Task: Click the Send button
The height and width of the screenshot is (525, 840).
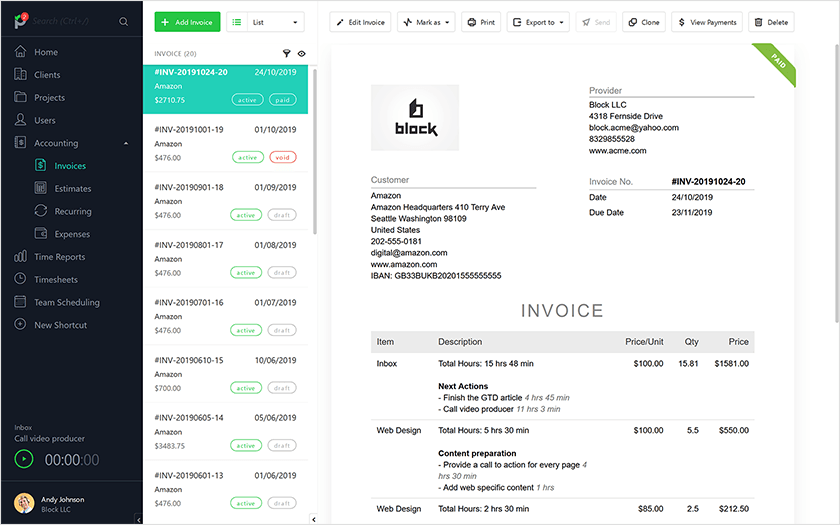Action: click(596, 22)
